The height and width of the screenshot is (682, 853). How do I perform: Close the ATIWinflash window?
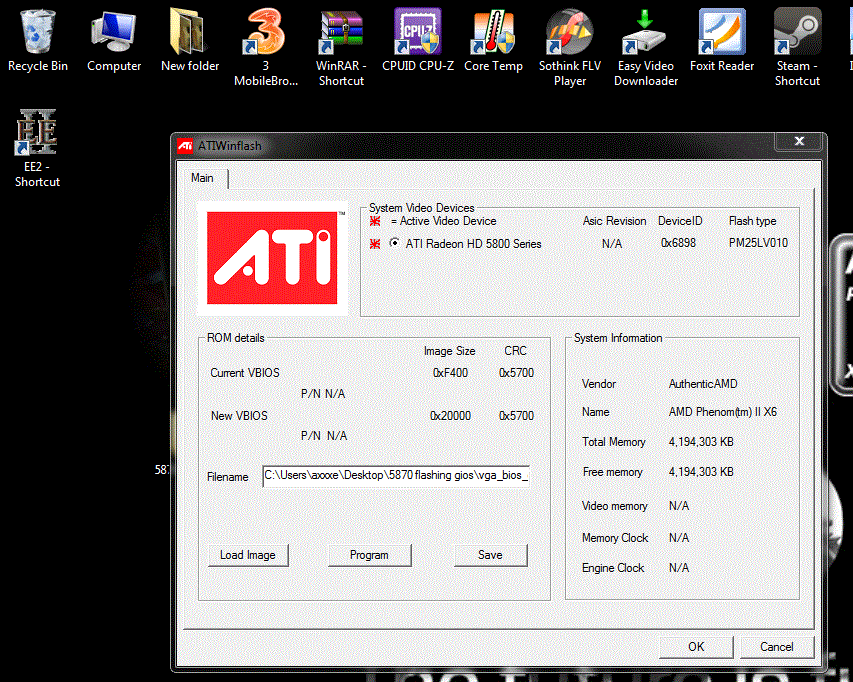click(x=799, y=141)
